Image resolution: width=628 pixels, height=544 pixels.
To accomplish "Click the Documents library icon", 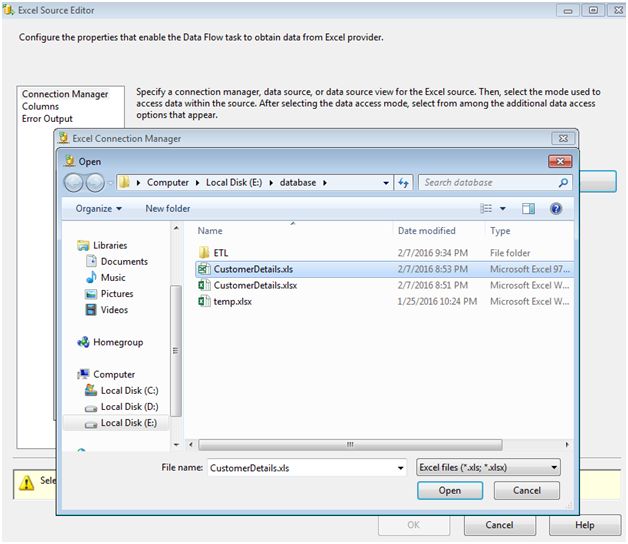I will 91,261.
